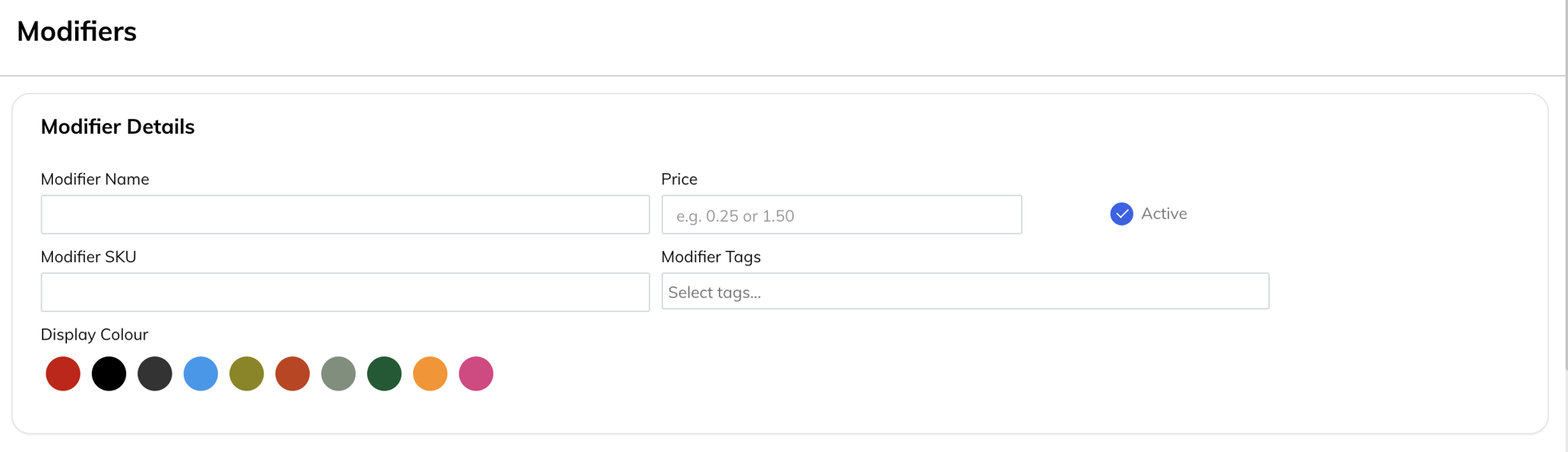
Task: Click the page vertical scrollbar
Action: [x=1566, y=190]
